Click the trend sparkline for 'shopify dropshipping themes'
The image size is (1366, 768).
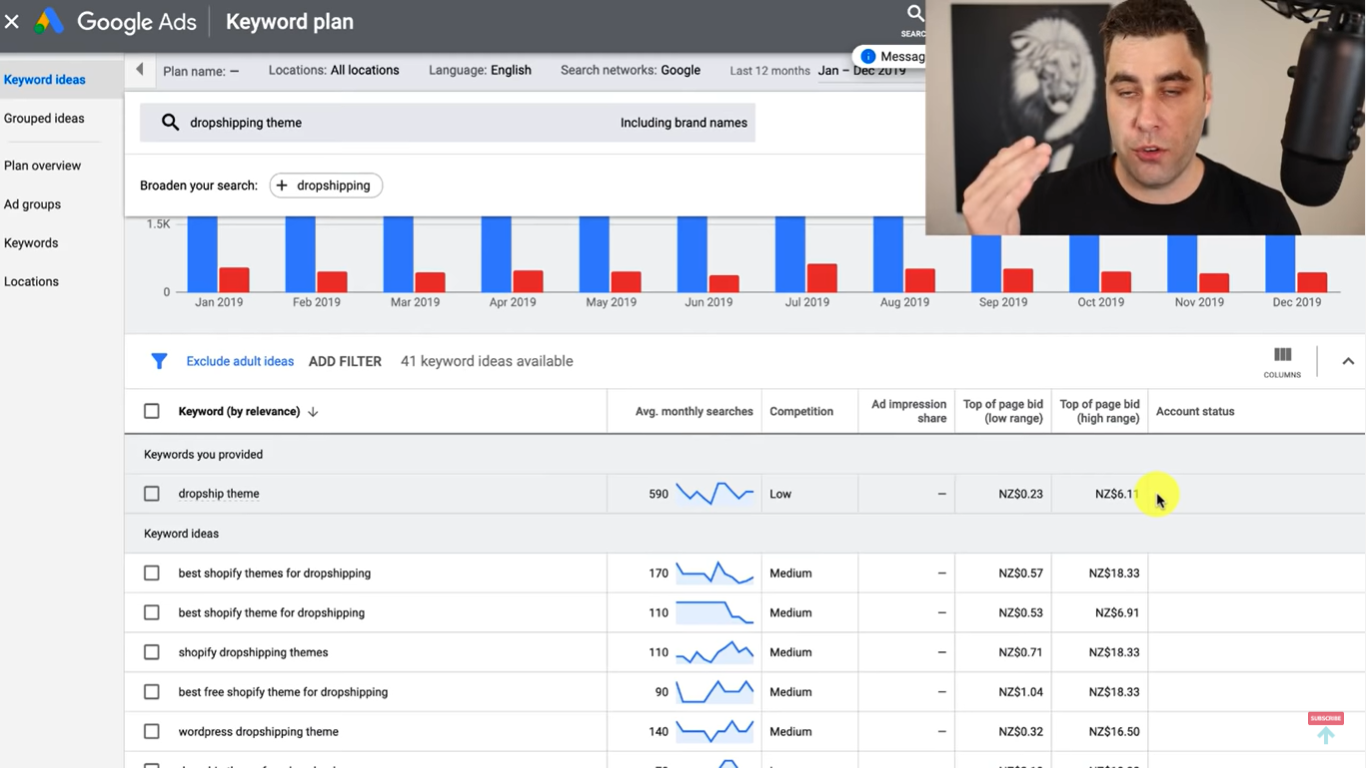tap(715, 652)
